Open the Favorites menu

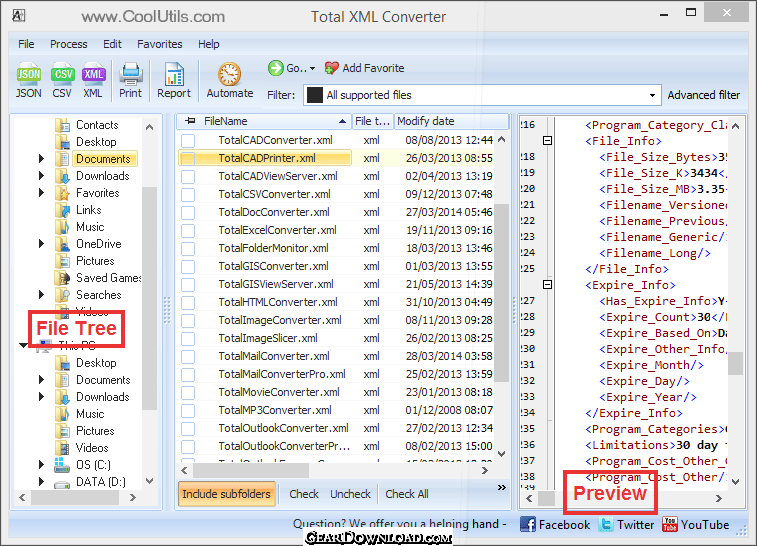point(159,44)
